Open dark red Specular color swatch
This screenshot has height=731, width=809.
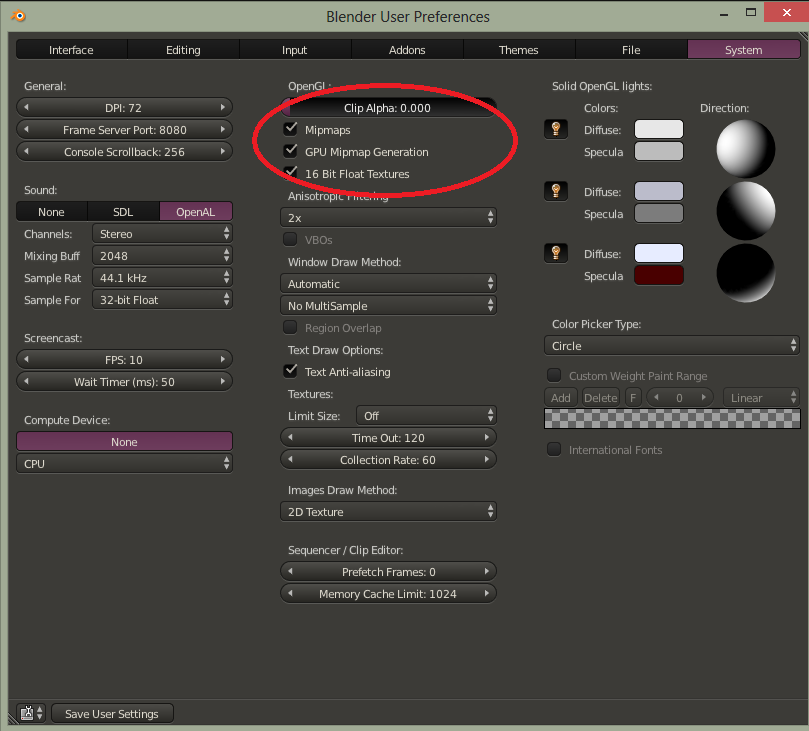pos(659,275)
